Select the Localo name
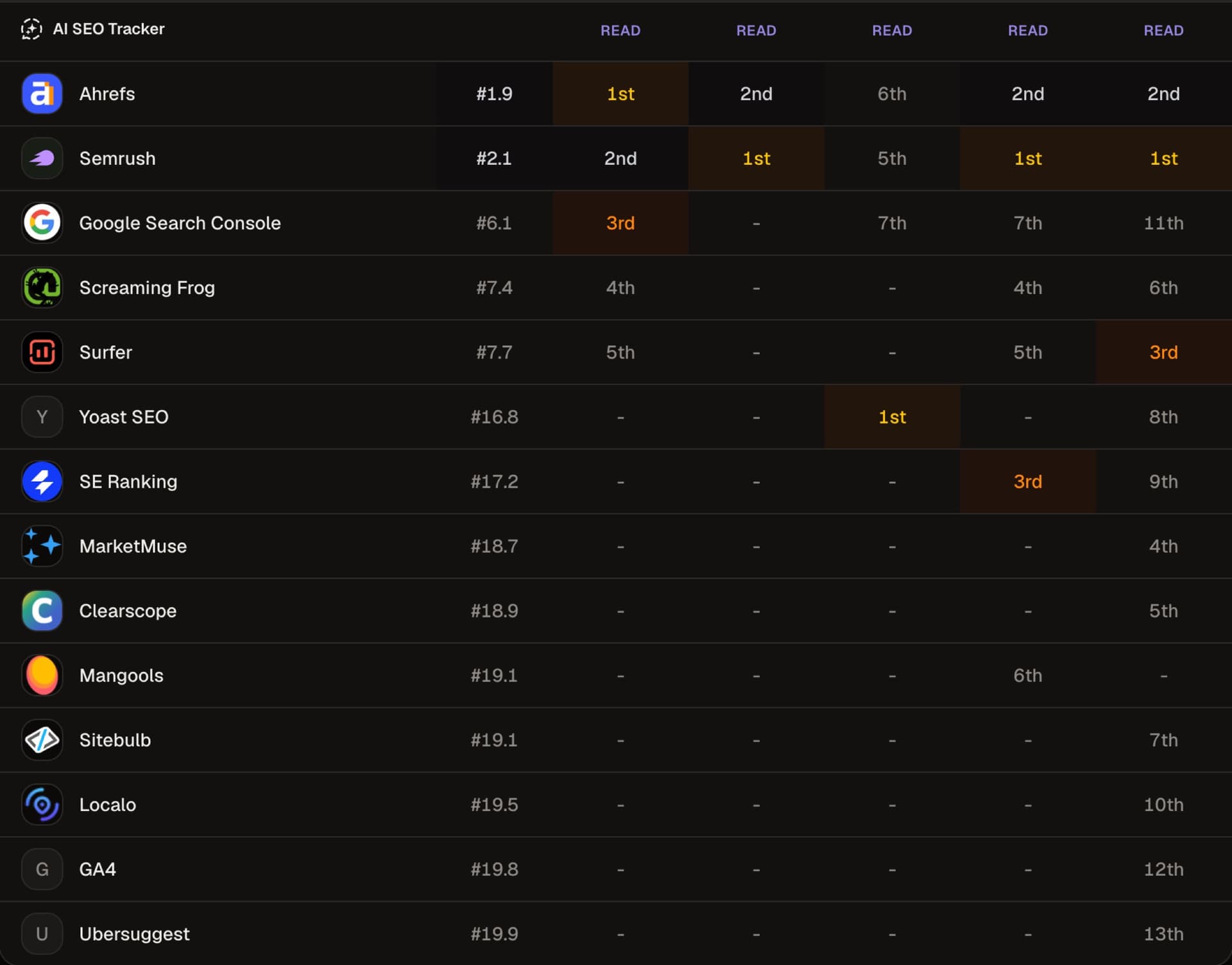Screen dimensions: 1232x965 tap(108, 805)
